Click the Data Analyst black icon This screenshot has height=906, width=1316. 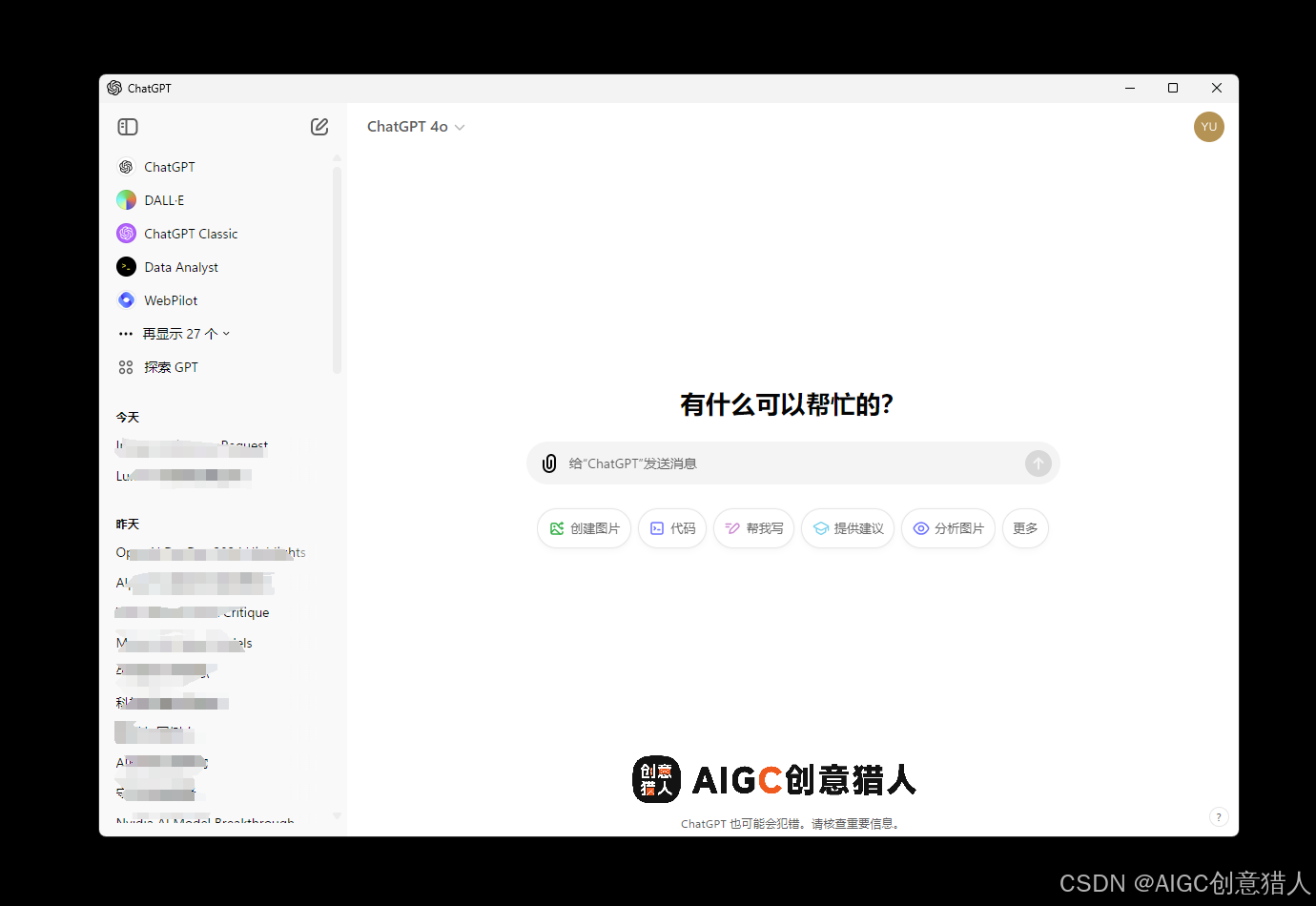pyautogui.click(x=126, y=267)
